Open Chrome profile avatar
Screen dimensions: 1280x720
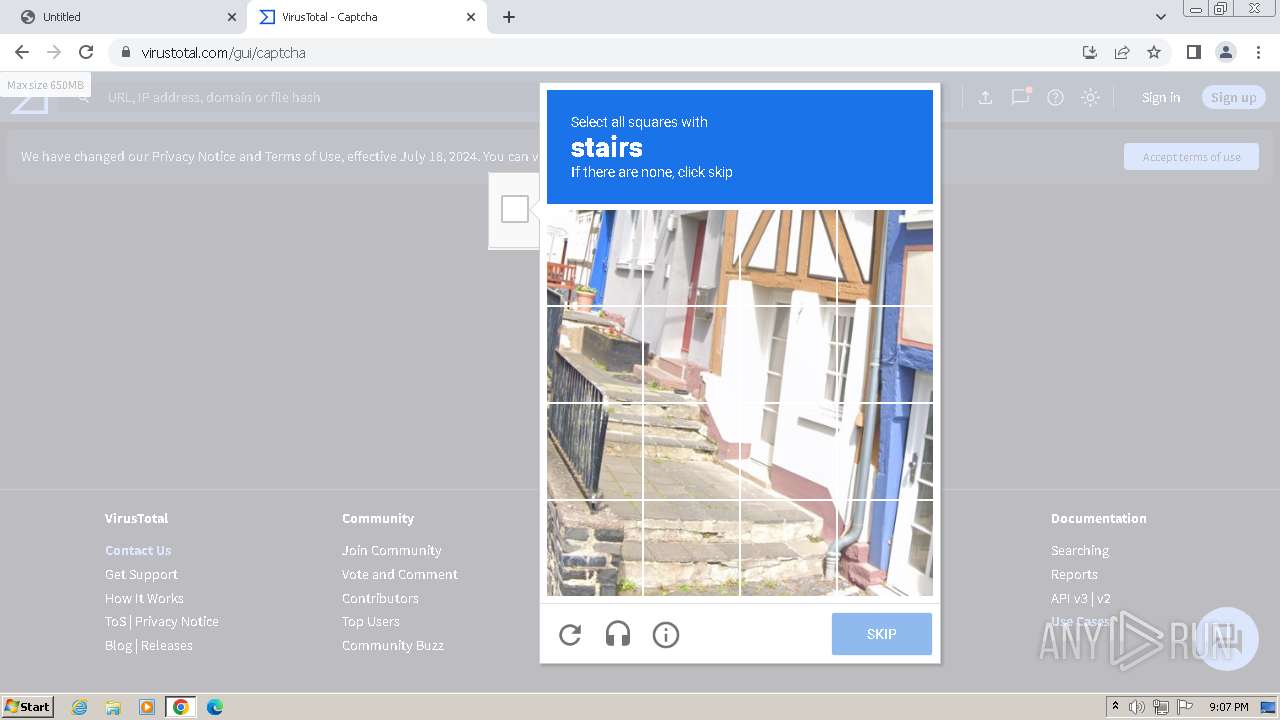pos(1225,52)
